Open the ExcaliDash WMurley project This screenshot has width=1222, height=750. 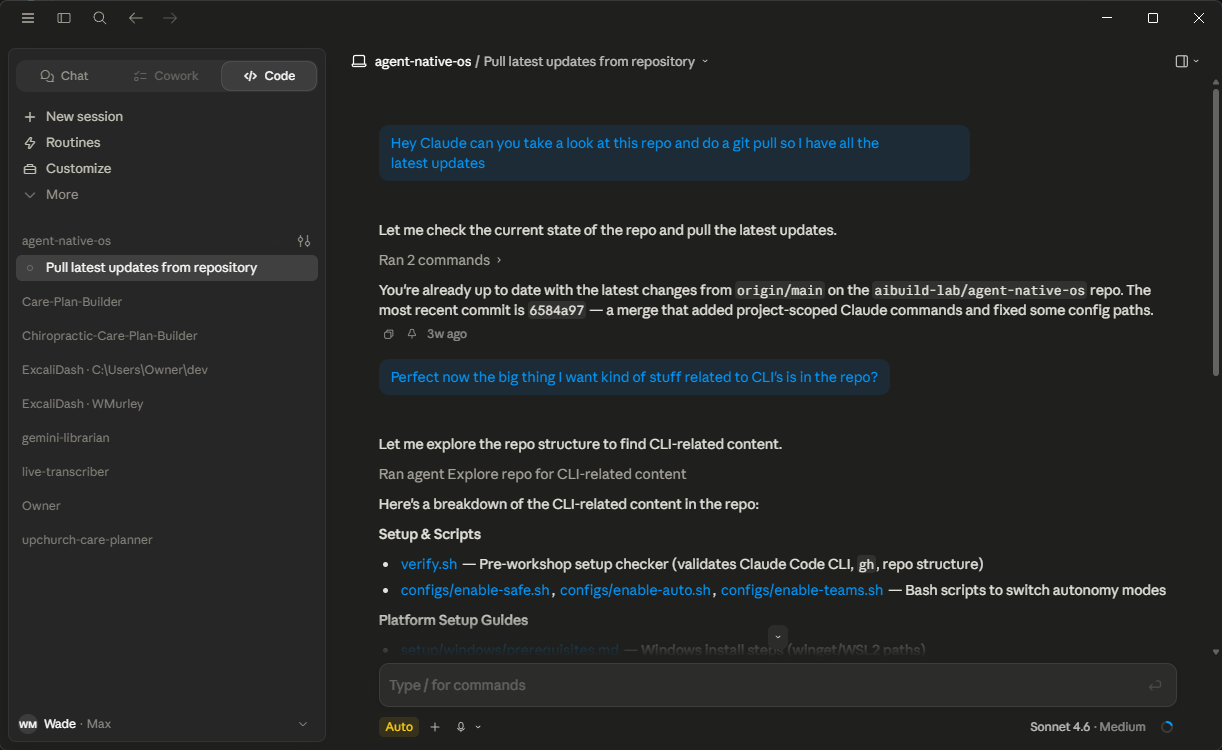[x=83, y=404]
